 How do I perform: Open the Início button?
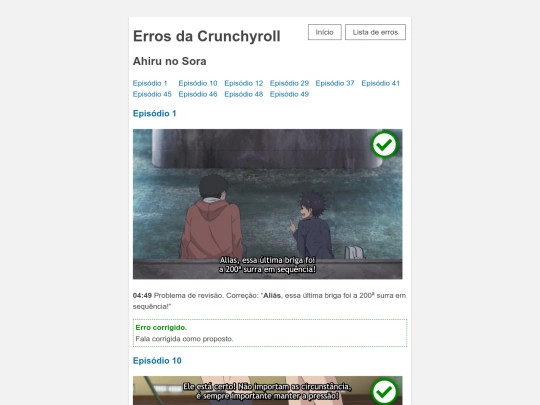click(324, 32)
